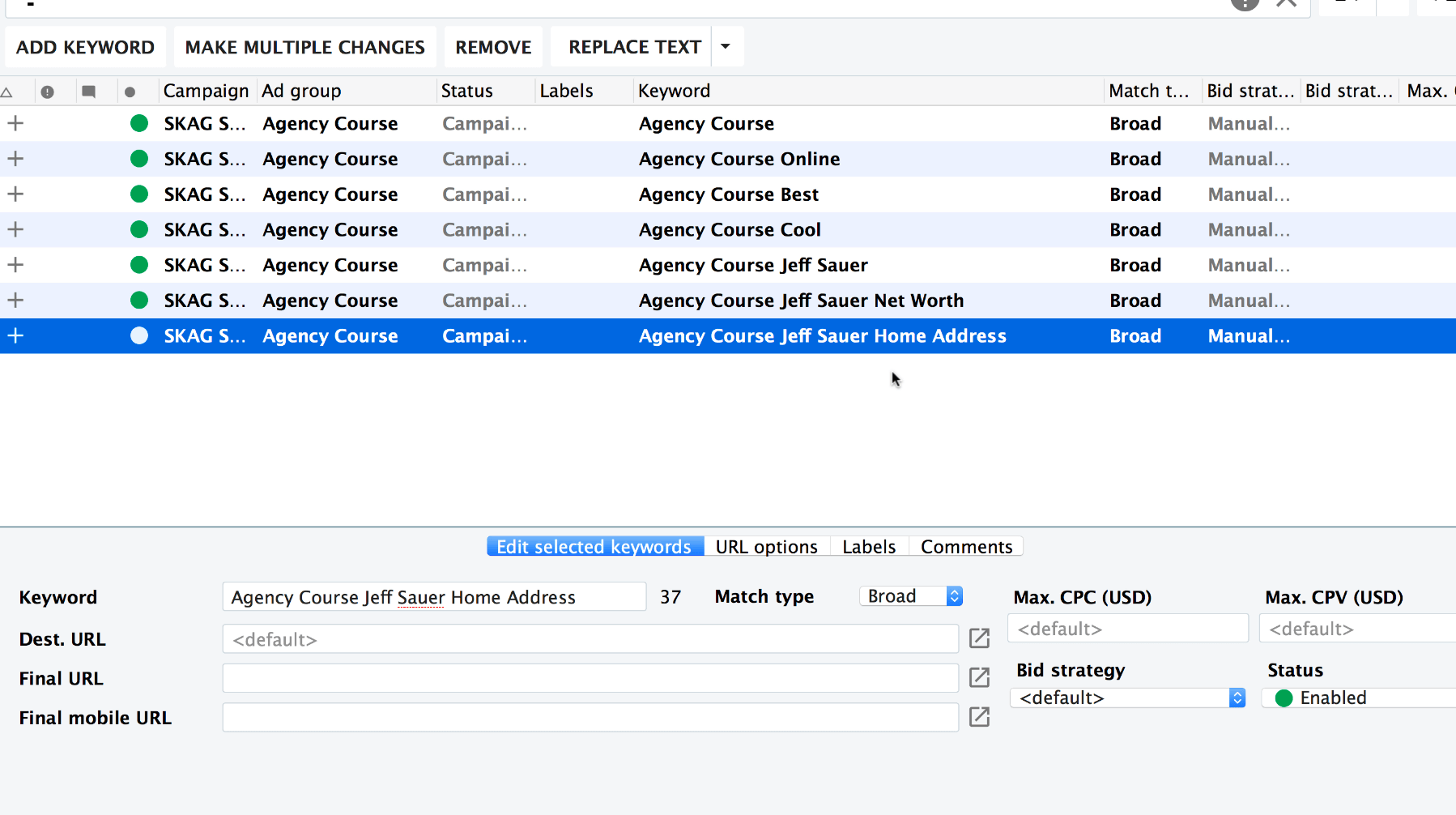The width and height of the screenshot is (1456, 815).
Task: Select the Agency Course Jeff Sauer keyword
Action: 753,265
